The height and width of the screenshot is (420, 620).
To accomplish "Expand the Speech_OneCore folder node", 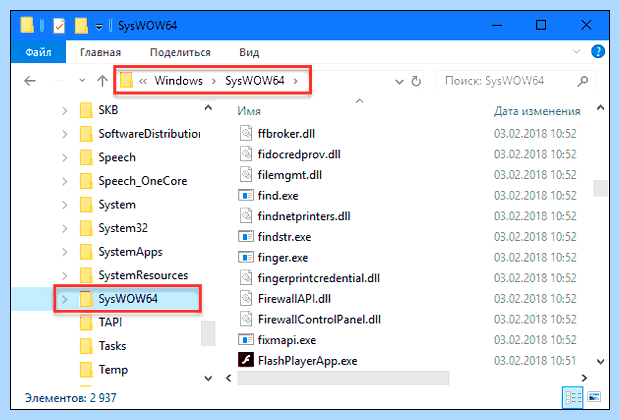I will coord(65,181).
